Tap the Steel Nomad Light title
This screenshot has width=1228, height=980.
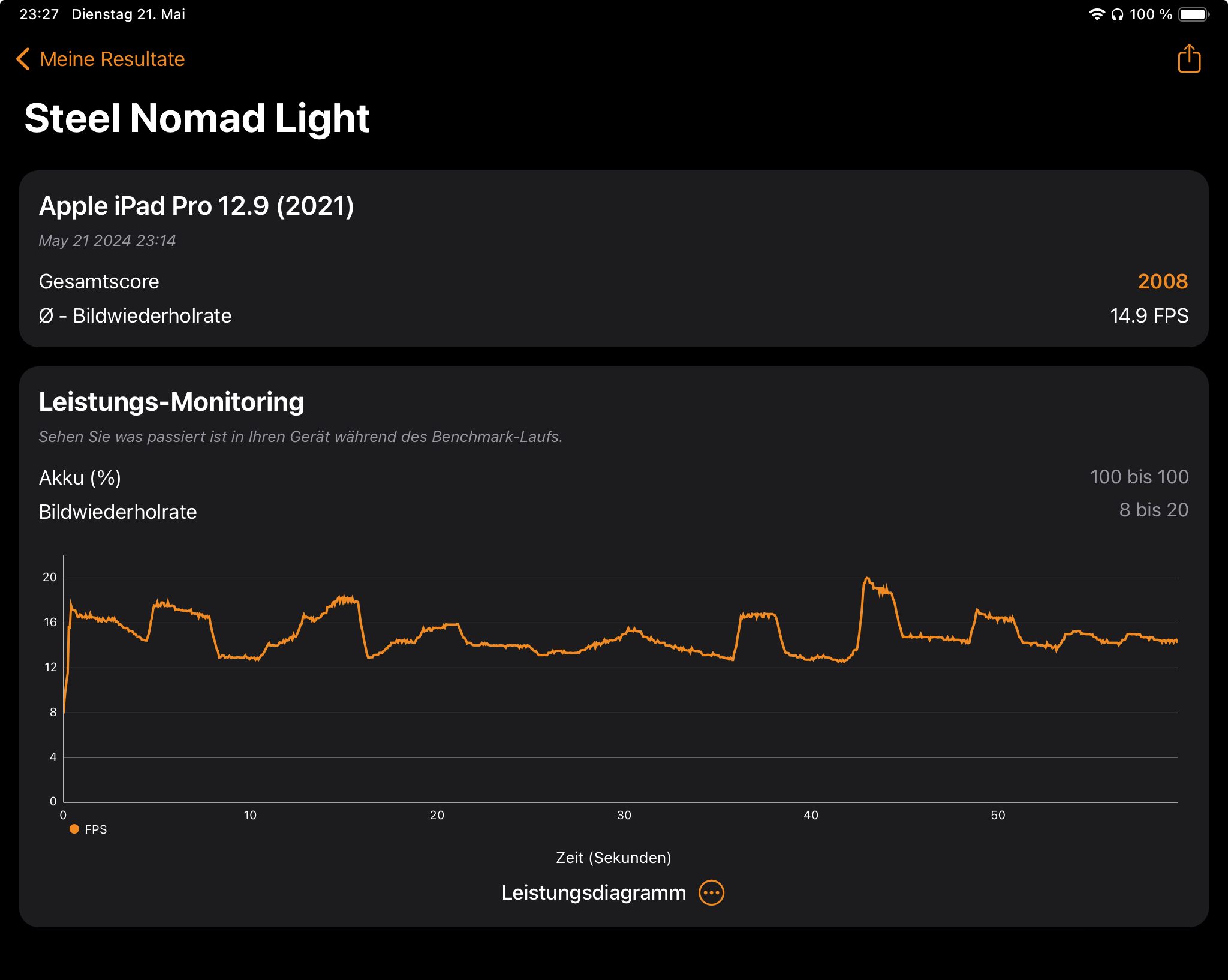click(x=197, y=118)
